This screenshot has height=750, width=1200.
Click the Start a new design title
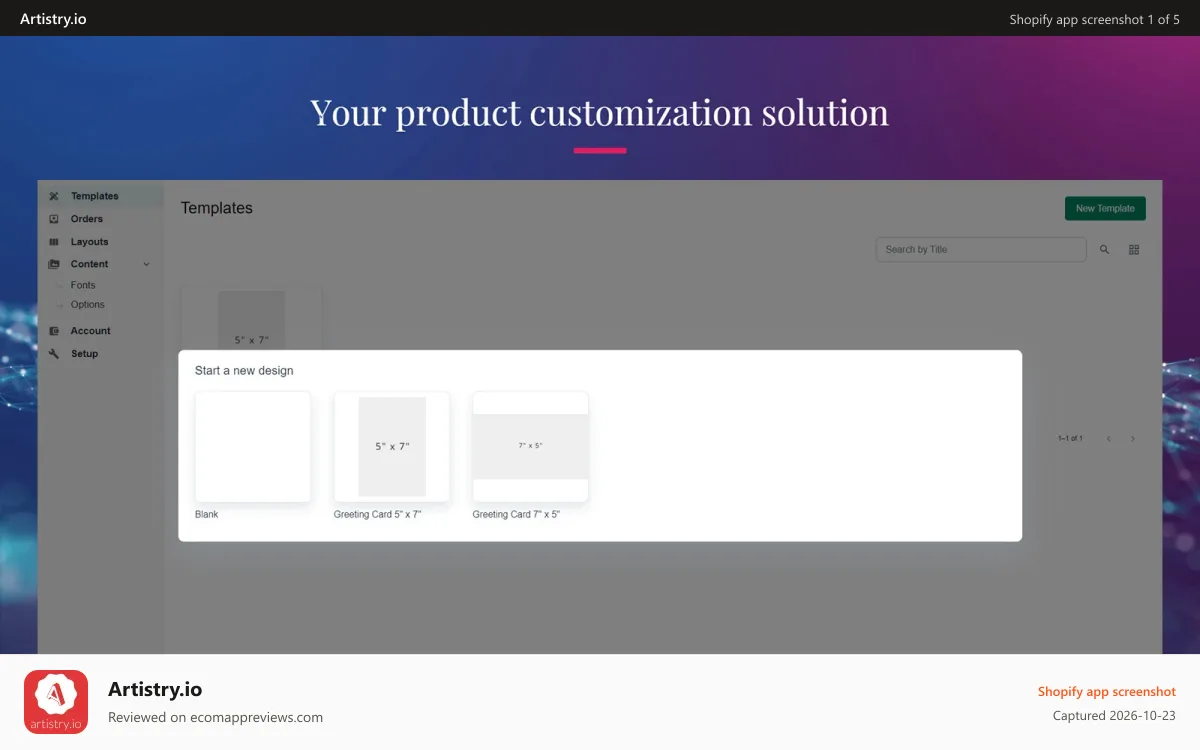pyautogui.click(x=244, y=371)
